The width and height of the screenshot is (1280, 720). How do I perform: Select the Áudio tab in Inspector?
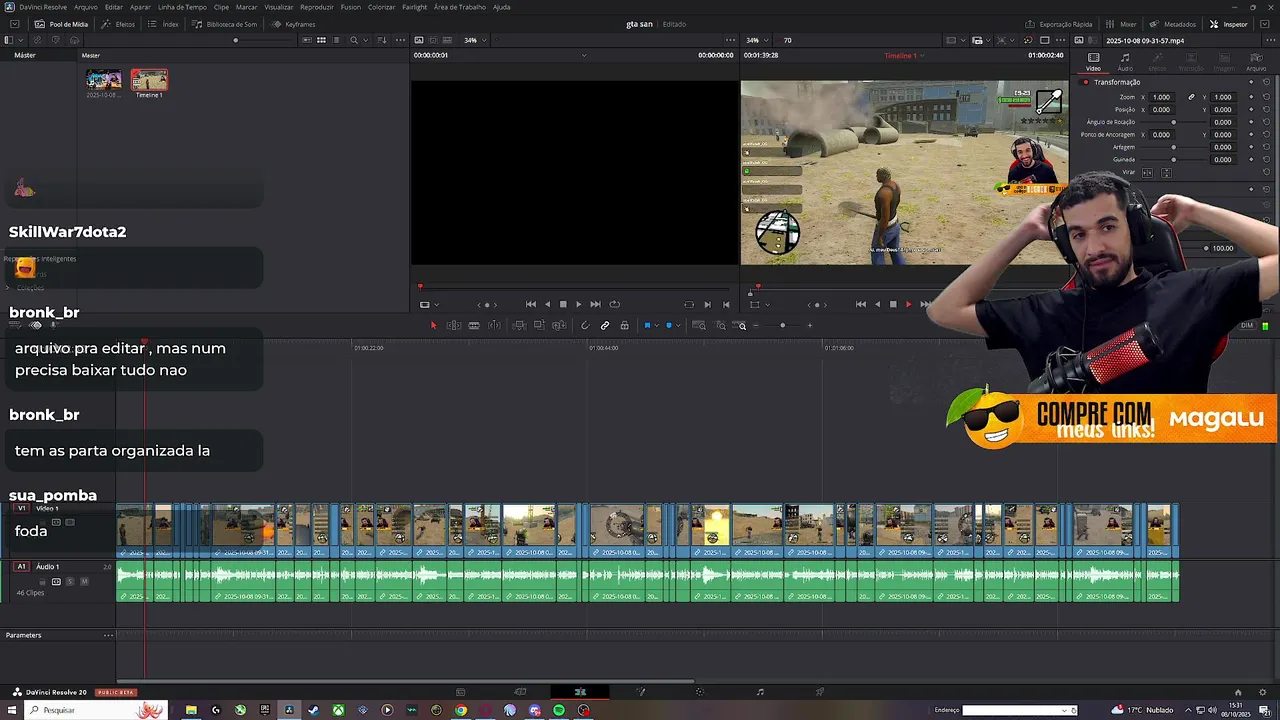(x=1125, y=62)
